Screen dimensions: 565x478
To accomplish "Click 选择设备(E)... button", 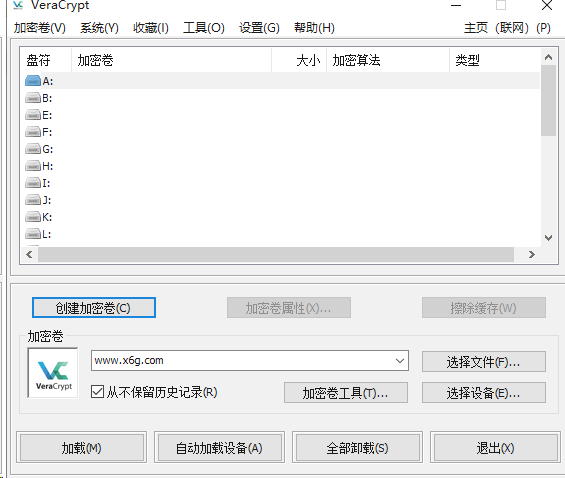I will coord(484,393).
